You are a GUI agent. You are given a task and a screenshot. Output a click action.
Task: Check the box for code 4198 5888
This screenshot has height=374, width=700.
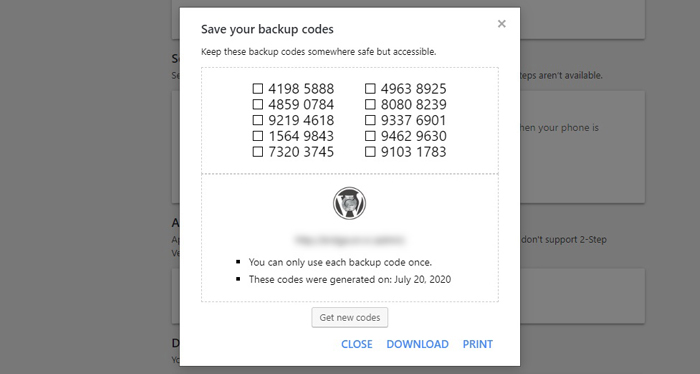[258, 88]
